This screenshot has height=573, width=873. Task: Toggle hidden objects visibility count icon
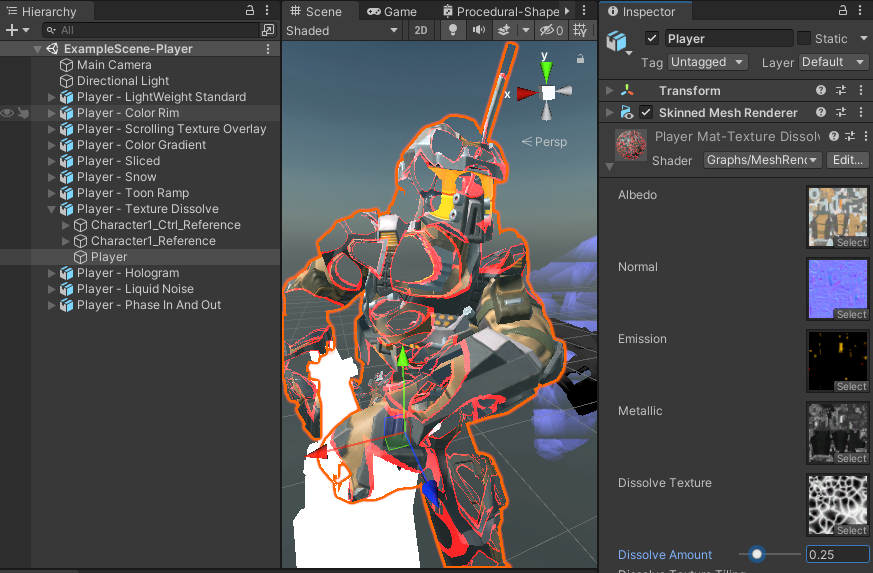552,30
